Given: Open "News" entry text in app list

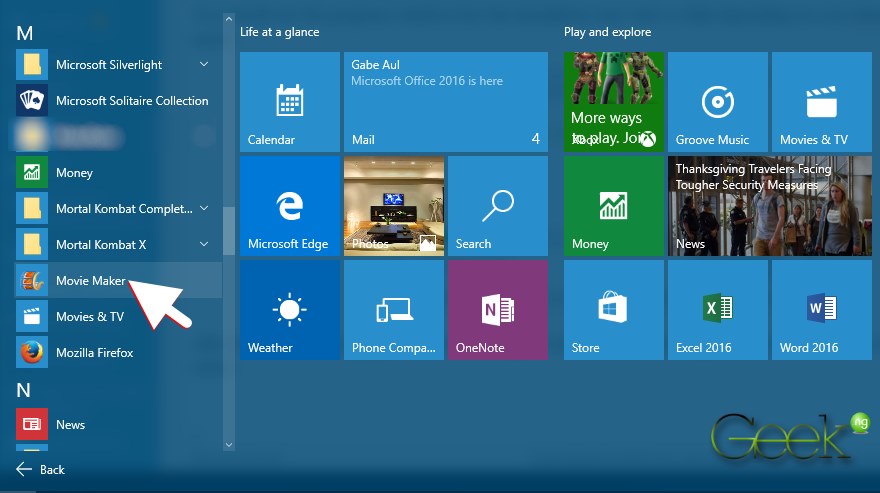Looking at the screenshot, I should [x=71, y=424].
